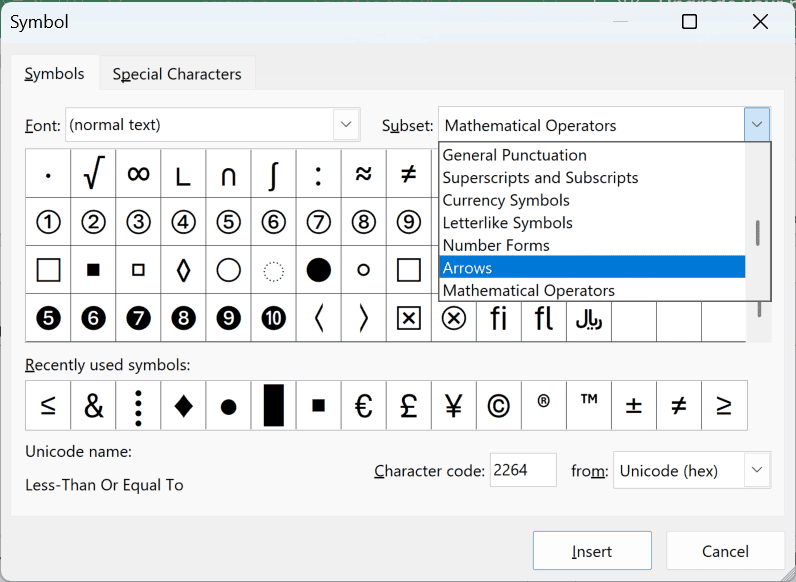Select the euro sign in recent symbols
This screenshot has height=582, width=796.
363,405
